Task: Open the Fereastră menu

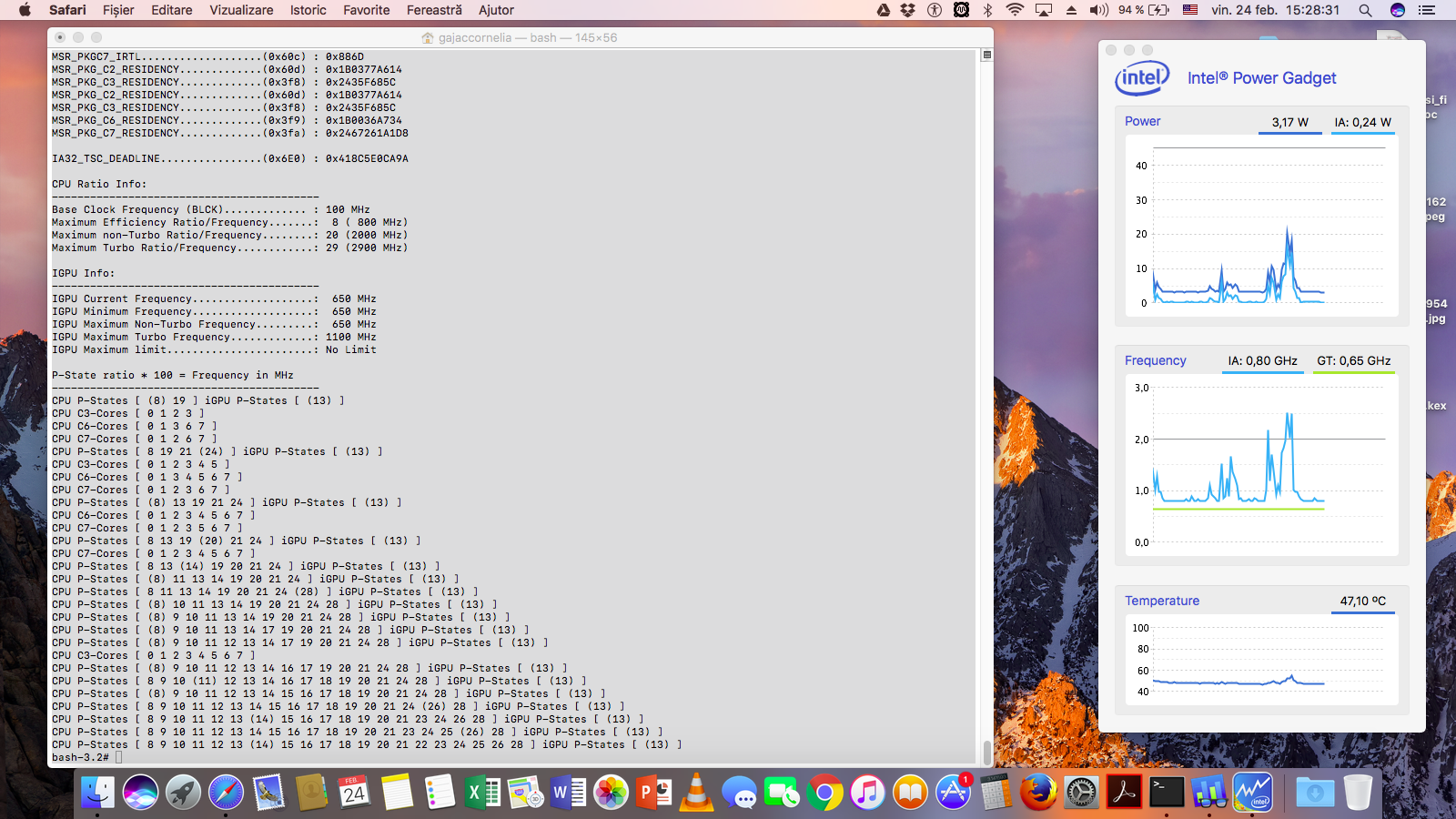Action: coord(434,10)
